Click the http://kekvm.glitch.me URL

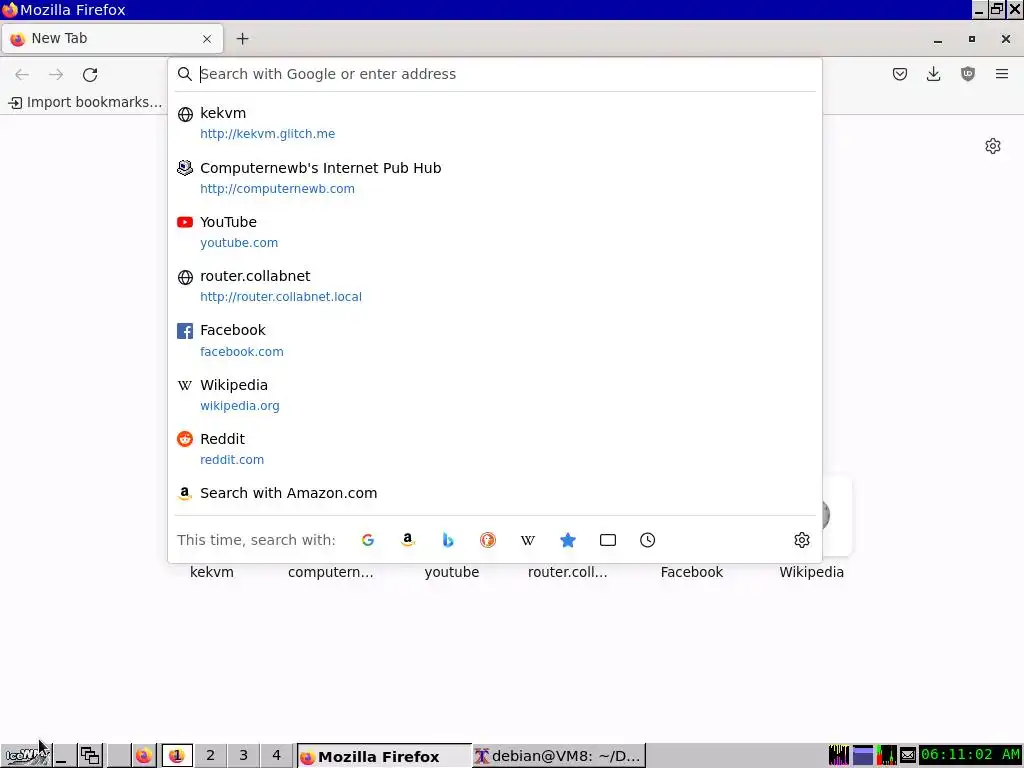tap(267, 134)
